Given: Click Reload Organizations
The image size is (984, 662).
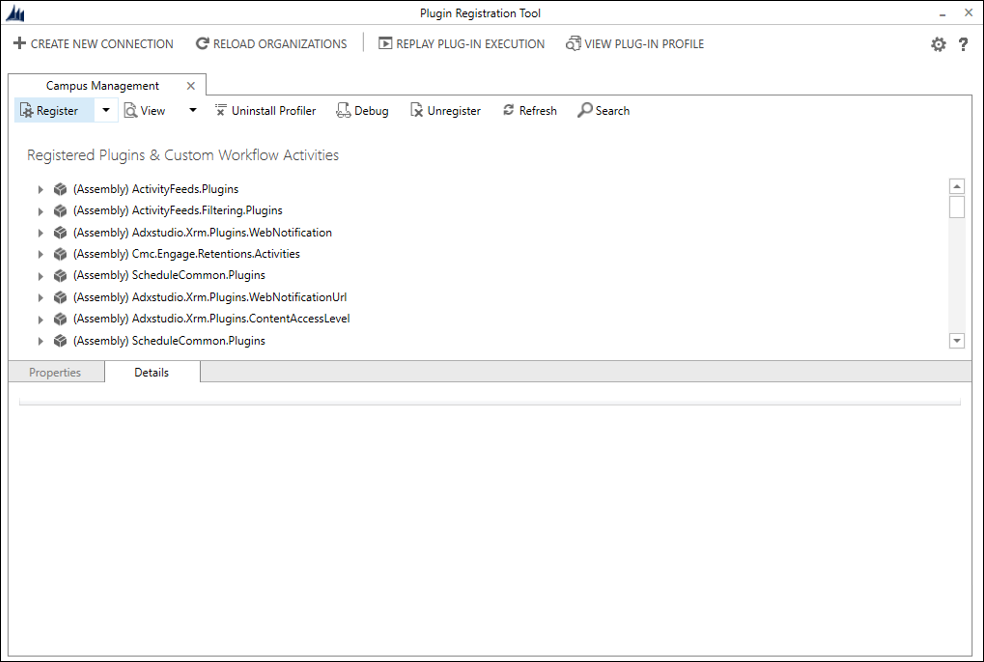Looking at the screenshot, I should coord(271,44).
